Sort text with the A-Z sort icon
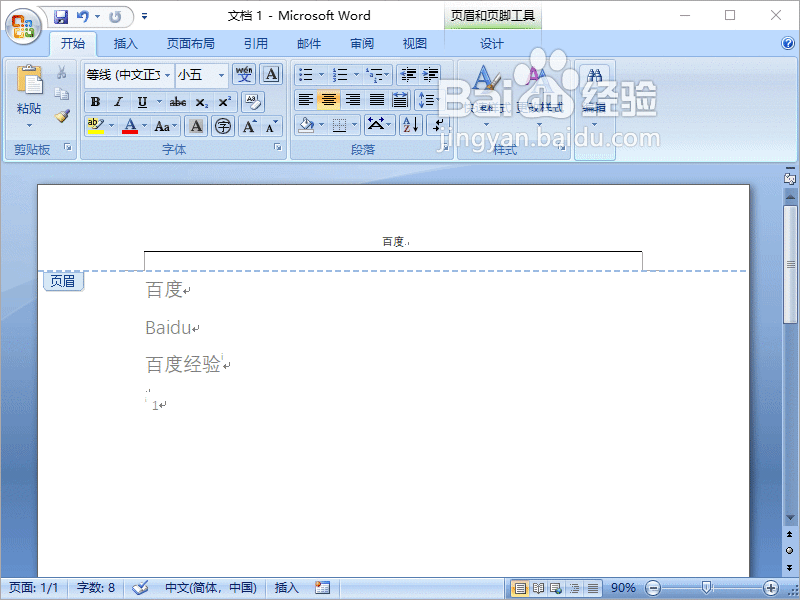The width and height of the screenshot is (800, 600). pos(411,125)
